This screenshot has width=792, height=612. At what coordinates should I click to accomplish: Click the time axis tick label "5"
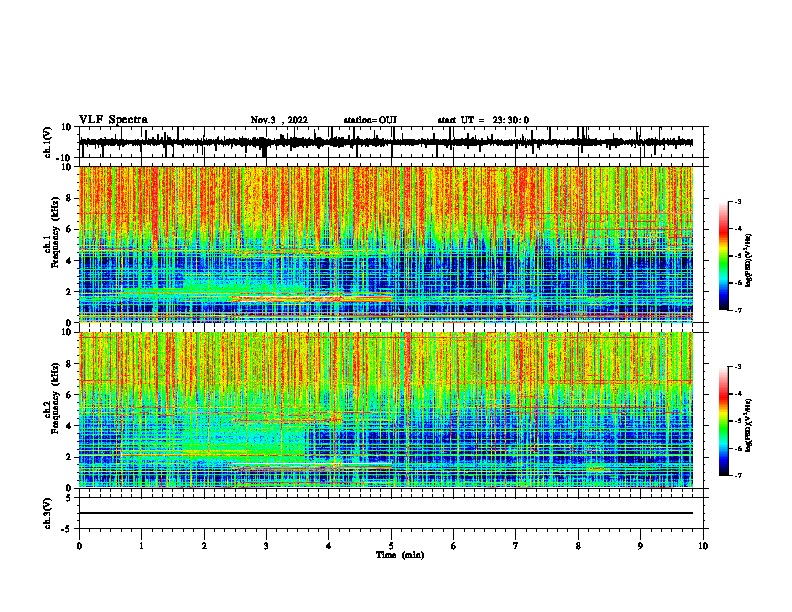coord(391,546)
